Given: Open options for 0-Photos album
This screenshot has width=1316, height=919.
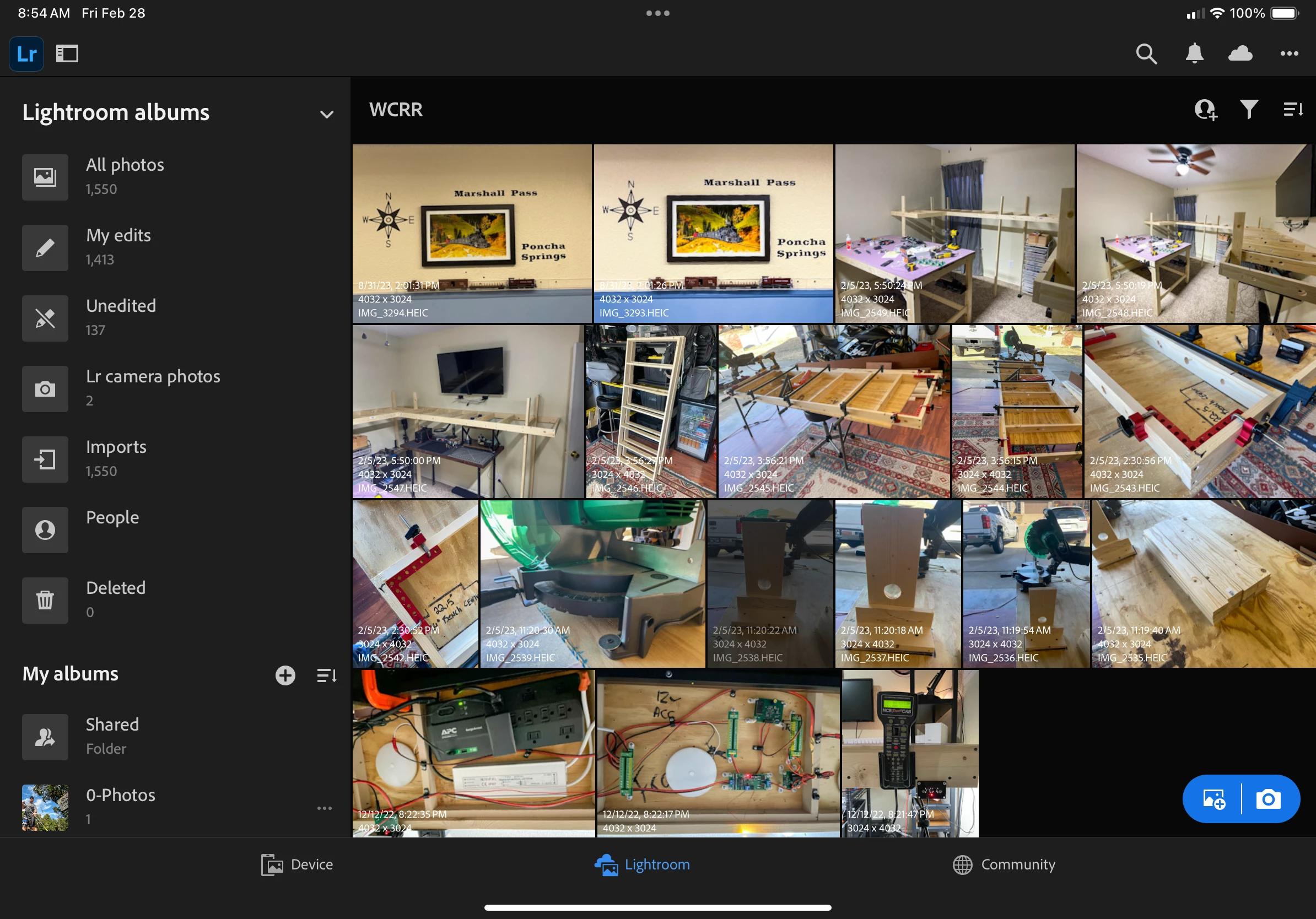Looking at the screenshot, I should 325,808.
